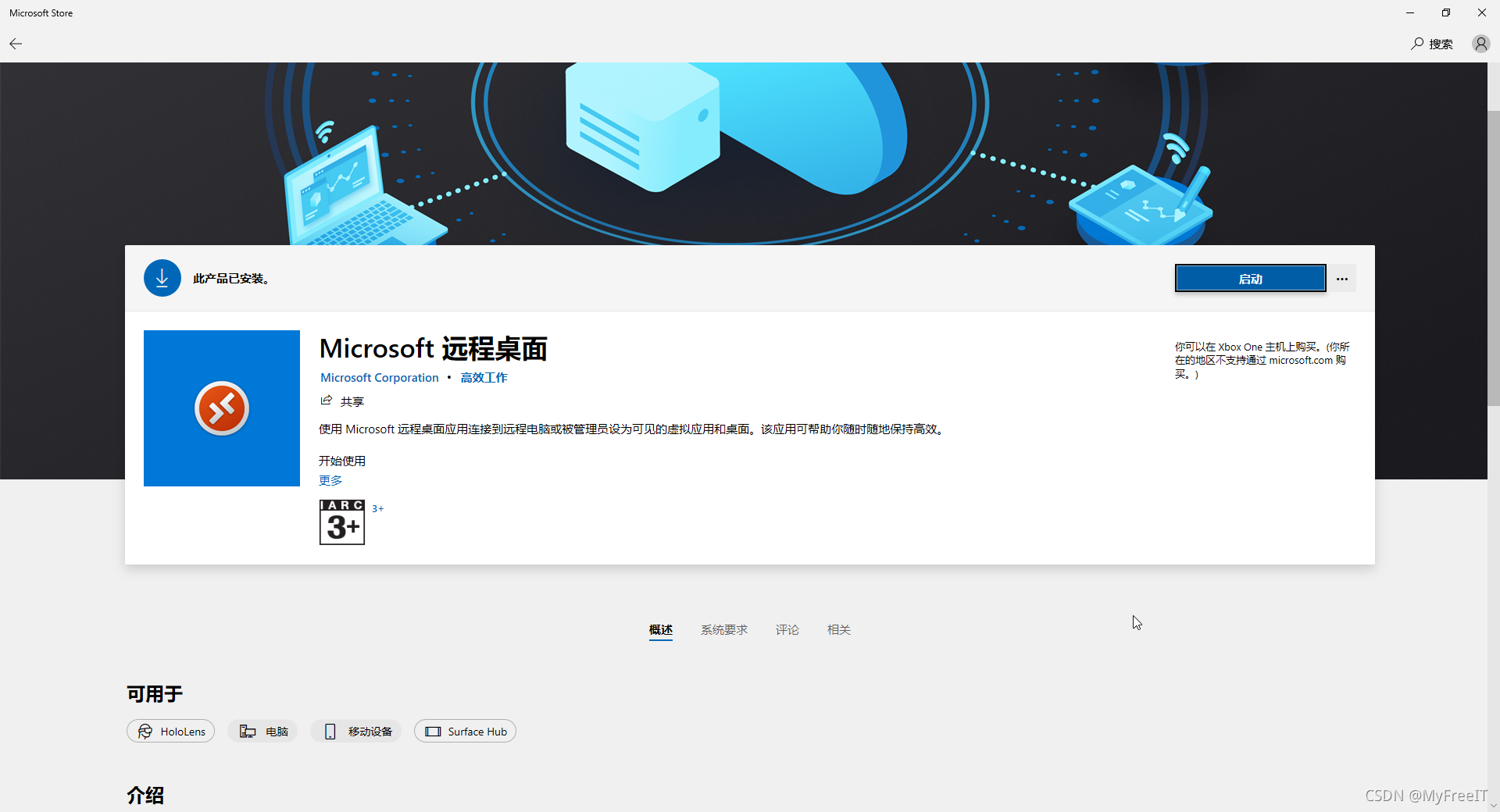This screenshot has width=1500, height=812.
Task: Open Microsoft Corporation publisher link
Action: [x=380, y=378]
